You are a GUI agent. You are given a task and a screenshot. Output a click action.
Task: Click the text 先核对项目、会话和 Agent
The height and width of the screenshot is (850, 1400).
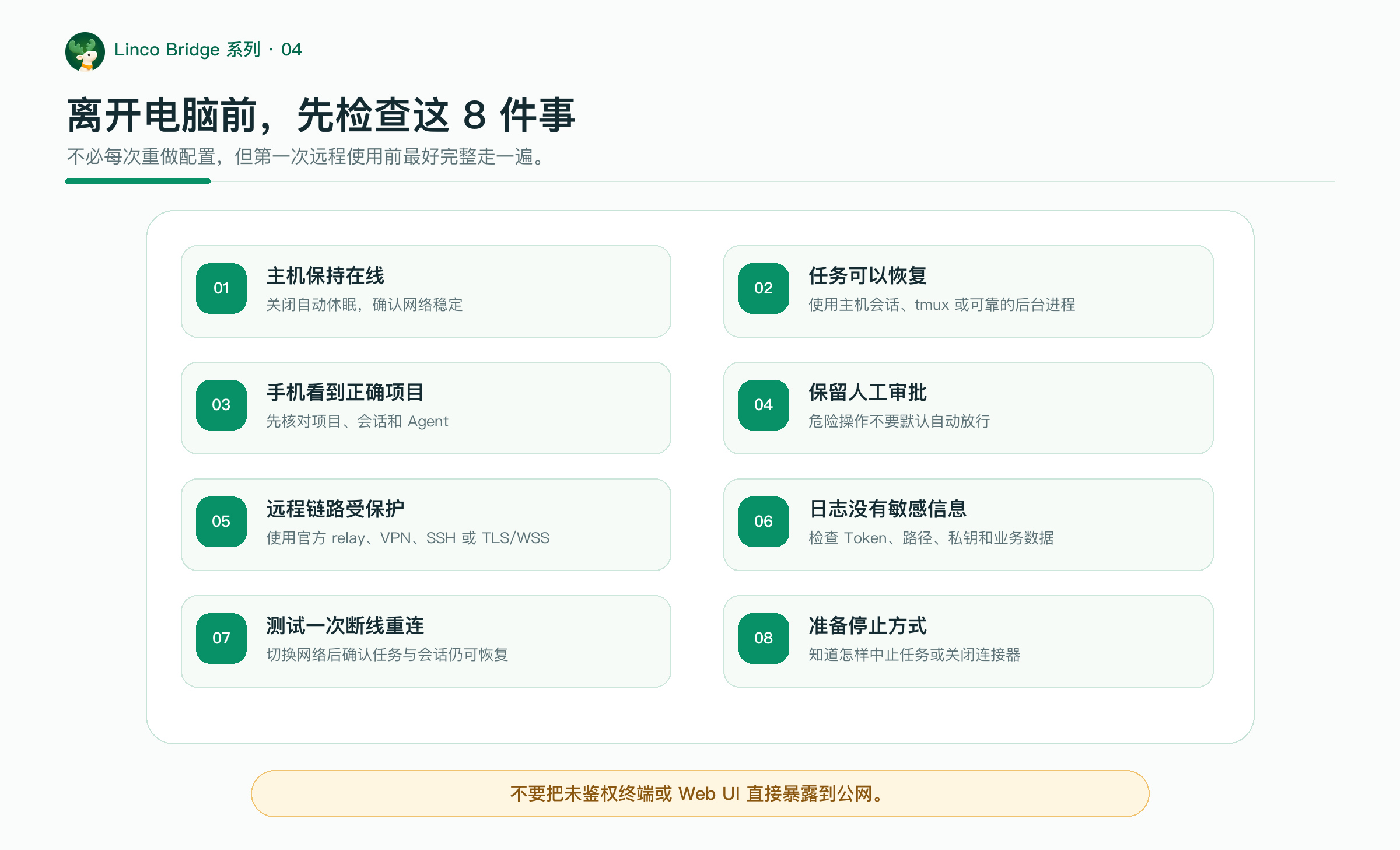click(x=357, y=421)
